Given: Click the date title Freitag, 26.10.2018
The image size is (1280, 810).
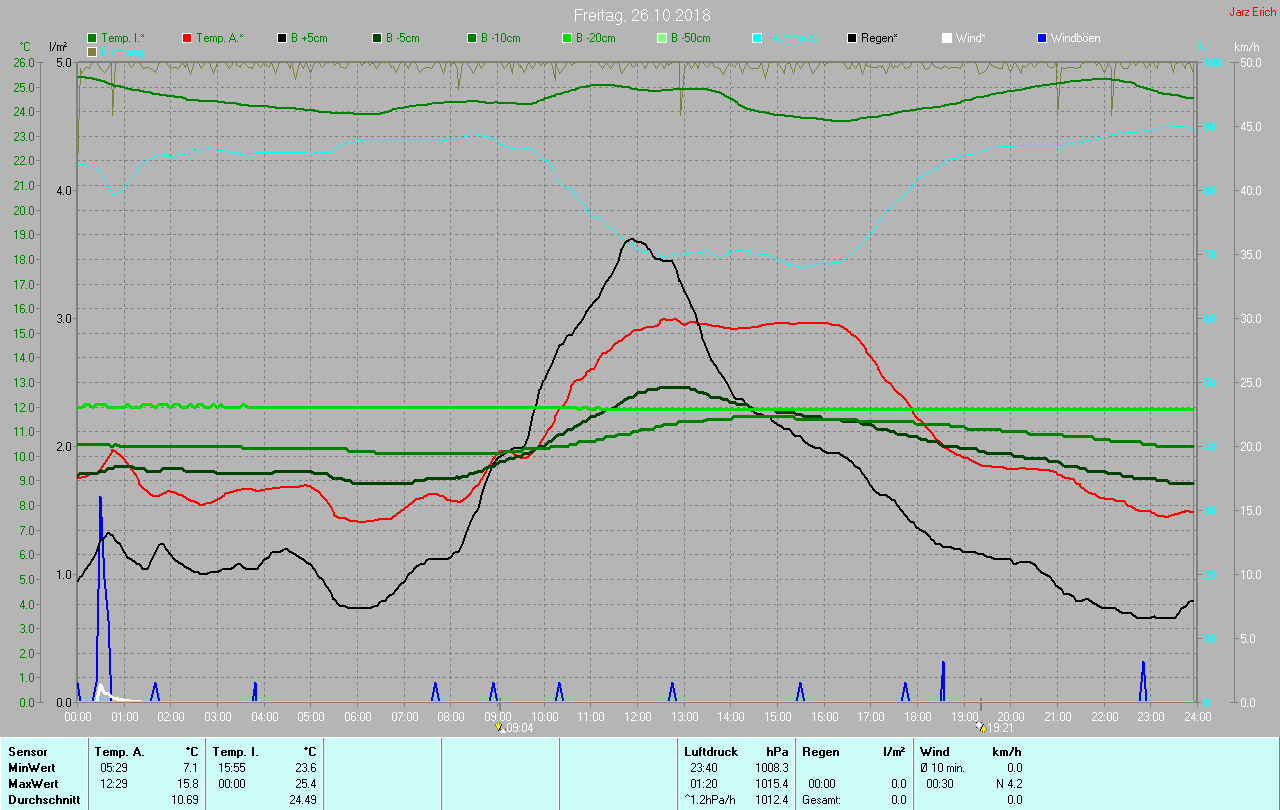Looking at the screenshot, I should 639,15.
